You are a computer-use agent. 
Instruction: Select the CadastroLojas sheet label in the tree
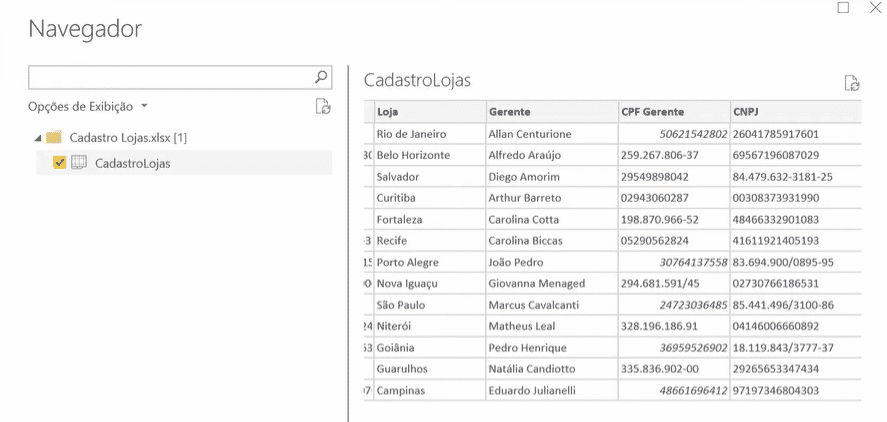coord(132,164)
